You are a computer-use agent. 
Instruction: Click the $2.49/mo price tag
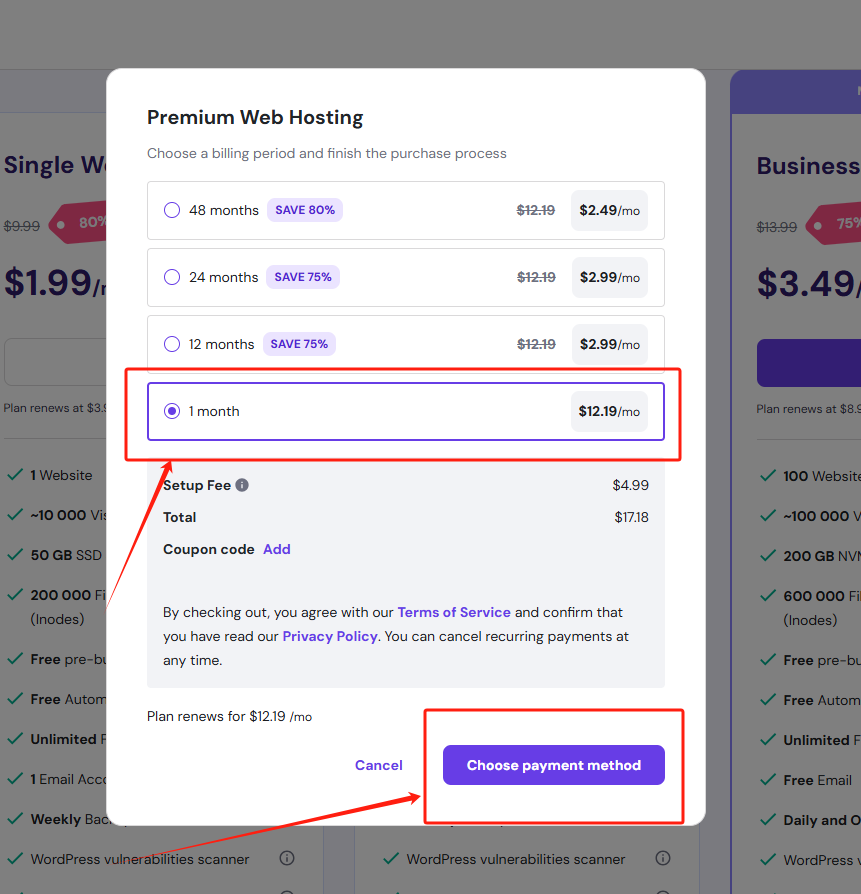[x=609, y=210]
